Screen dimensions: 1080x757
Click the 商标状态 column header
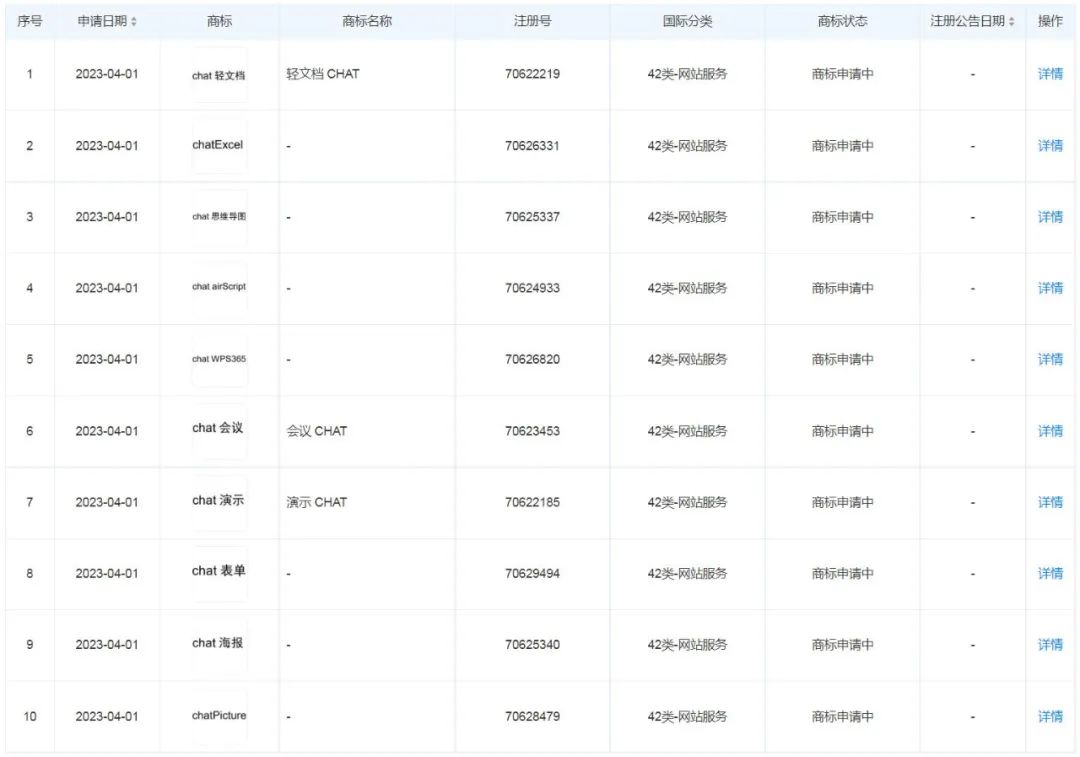(842, 21)
